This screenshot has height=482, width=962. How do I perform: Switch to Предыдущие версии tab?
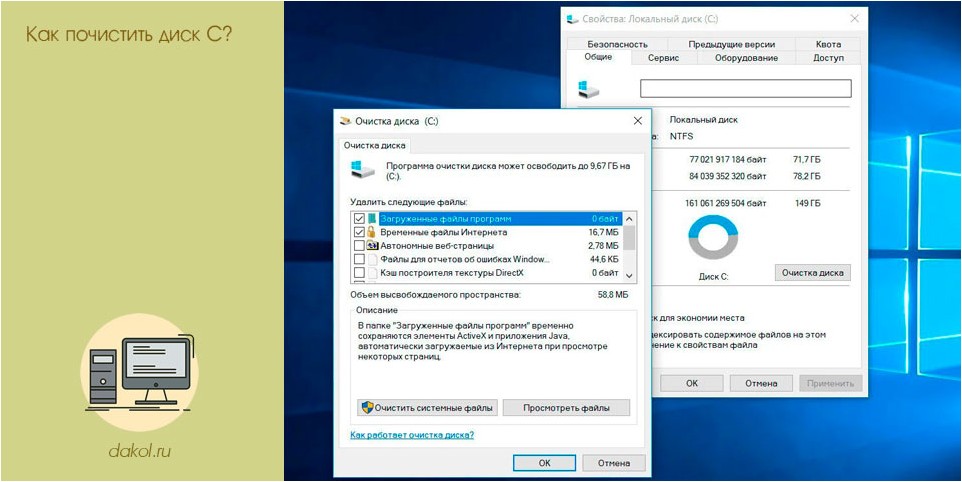tap(731, 44)
